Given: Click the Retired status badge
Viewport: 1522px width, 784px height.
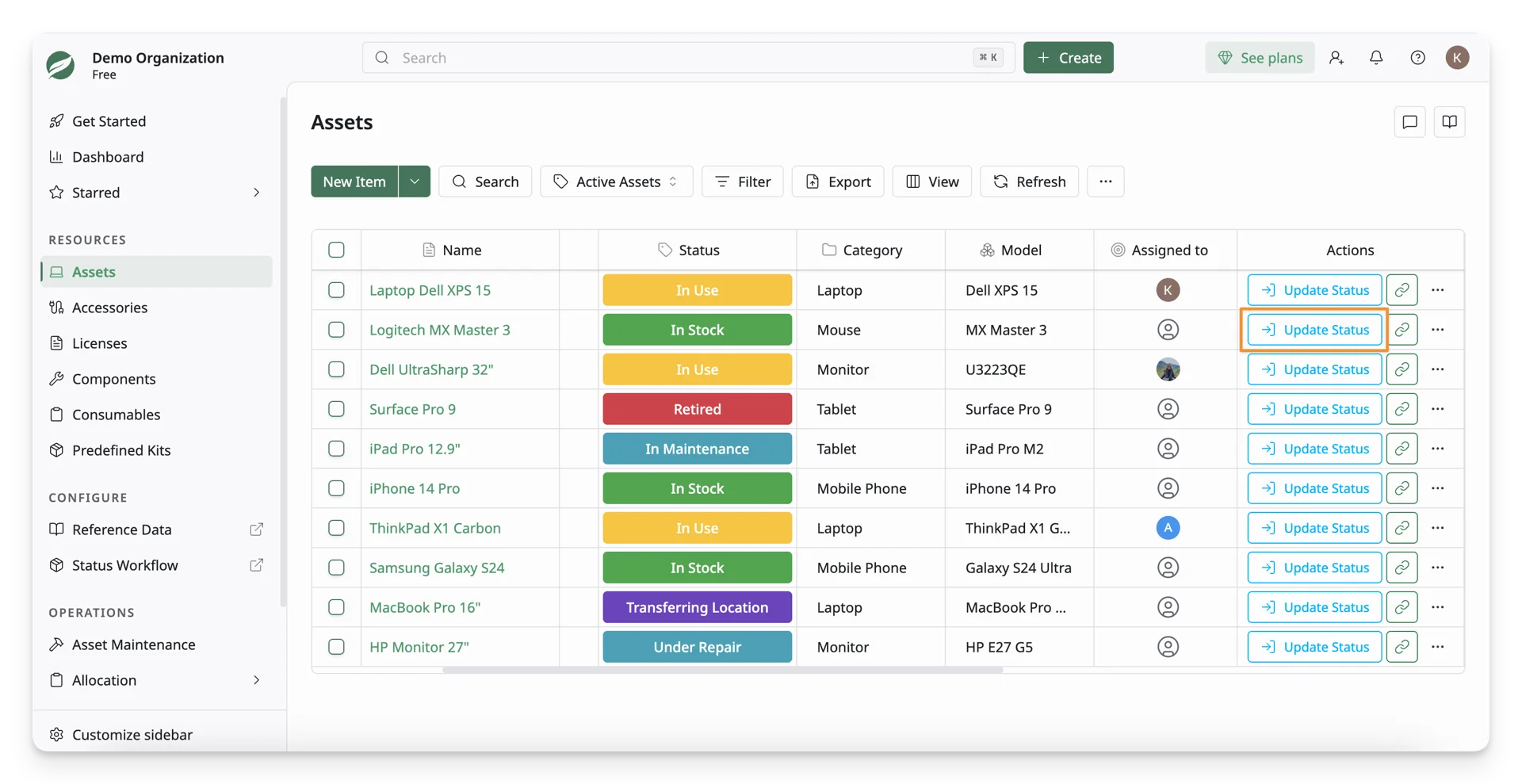Looking at the screenshot, I should coord(697,408).
